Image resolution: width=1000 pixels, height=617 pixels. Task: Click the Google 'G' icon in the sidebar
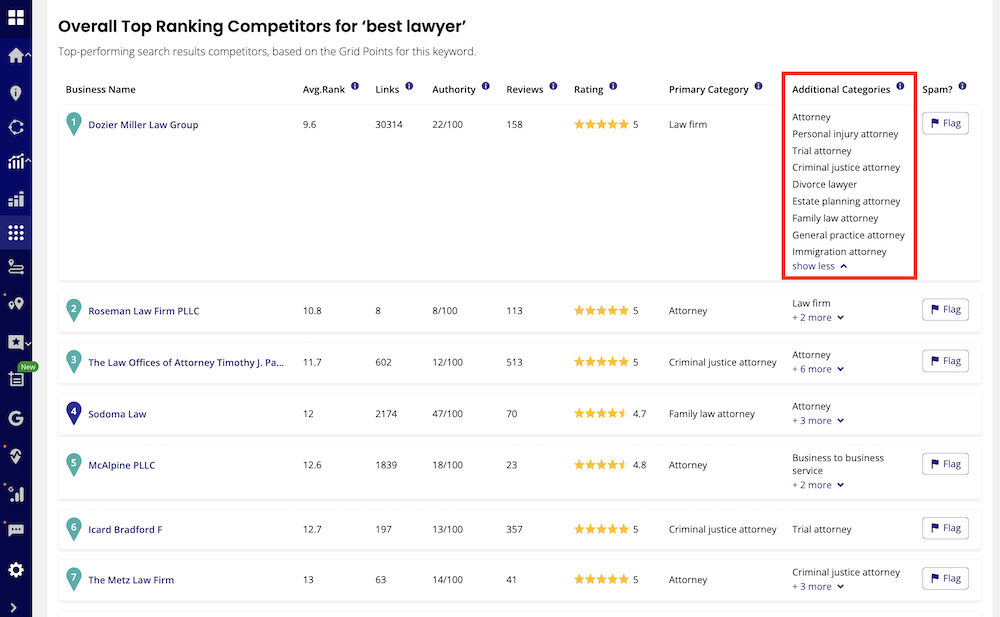tap(15, 418)
